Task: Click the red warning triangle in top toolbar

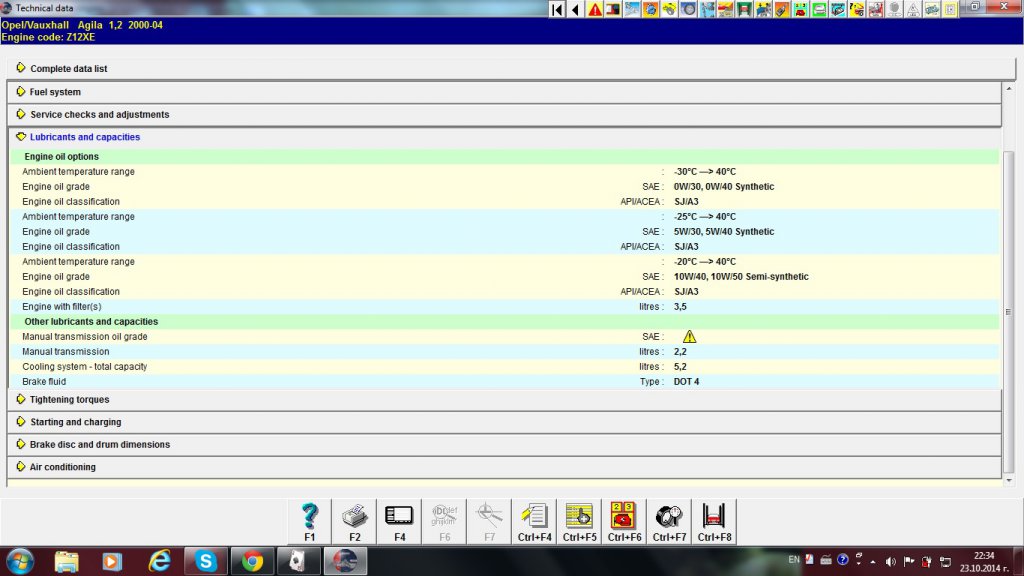Action: pos(595,9)
